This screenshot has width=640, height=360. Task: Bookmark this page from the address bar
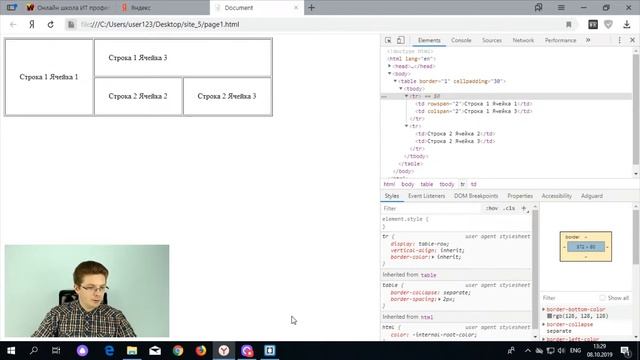[x=569, y=24]
